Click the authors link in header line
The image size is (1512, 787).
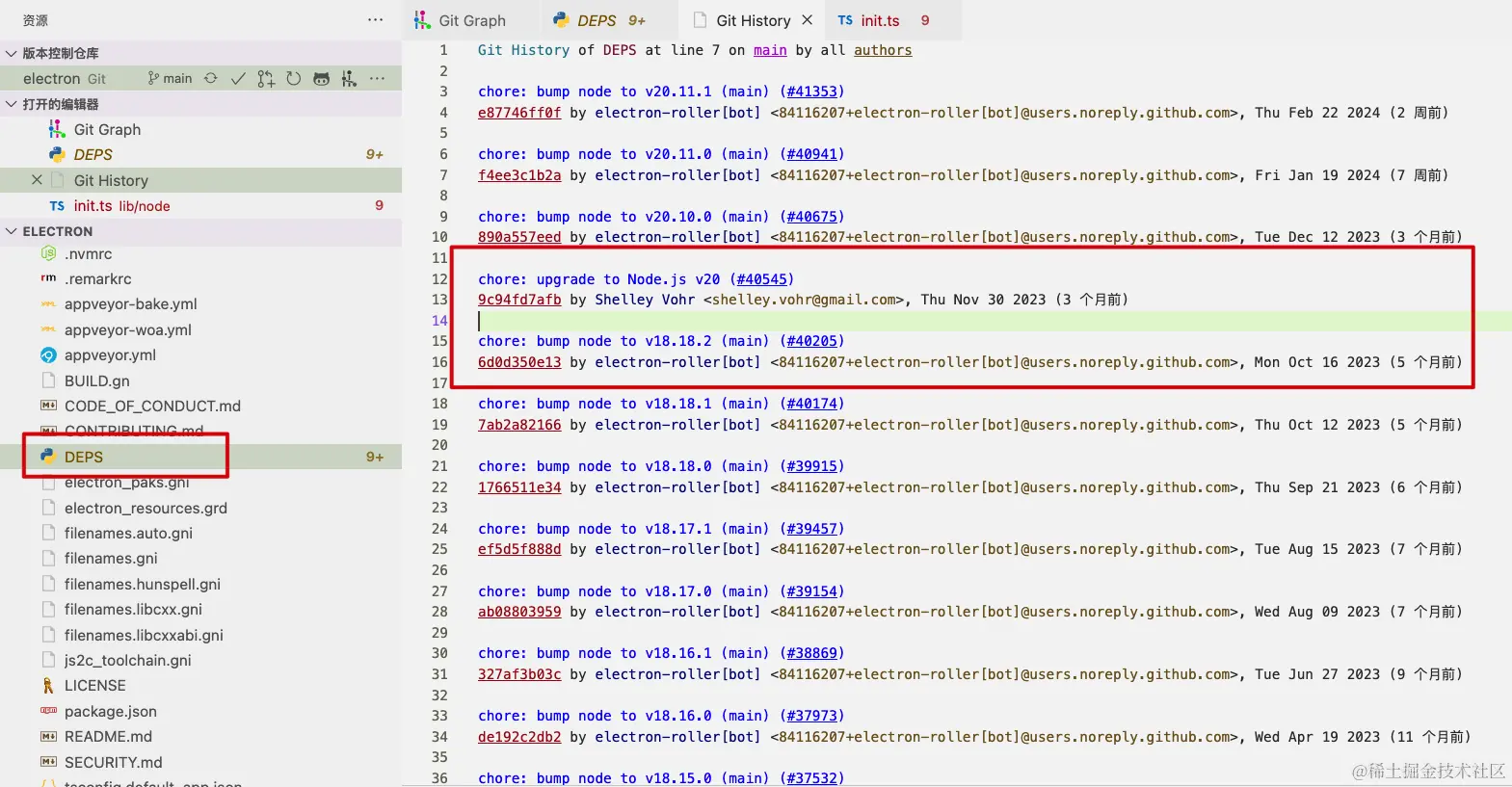click(883, 50)
